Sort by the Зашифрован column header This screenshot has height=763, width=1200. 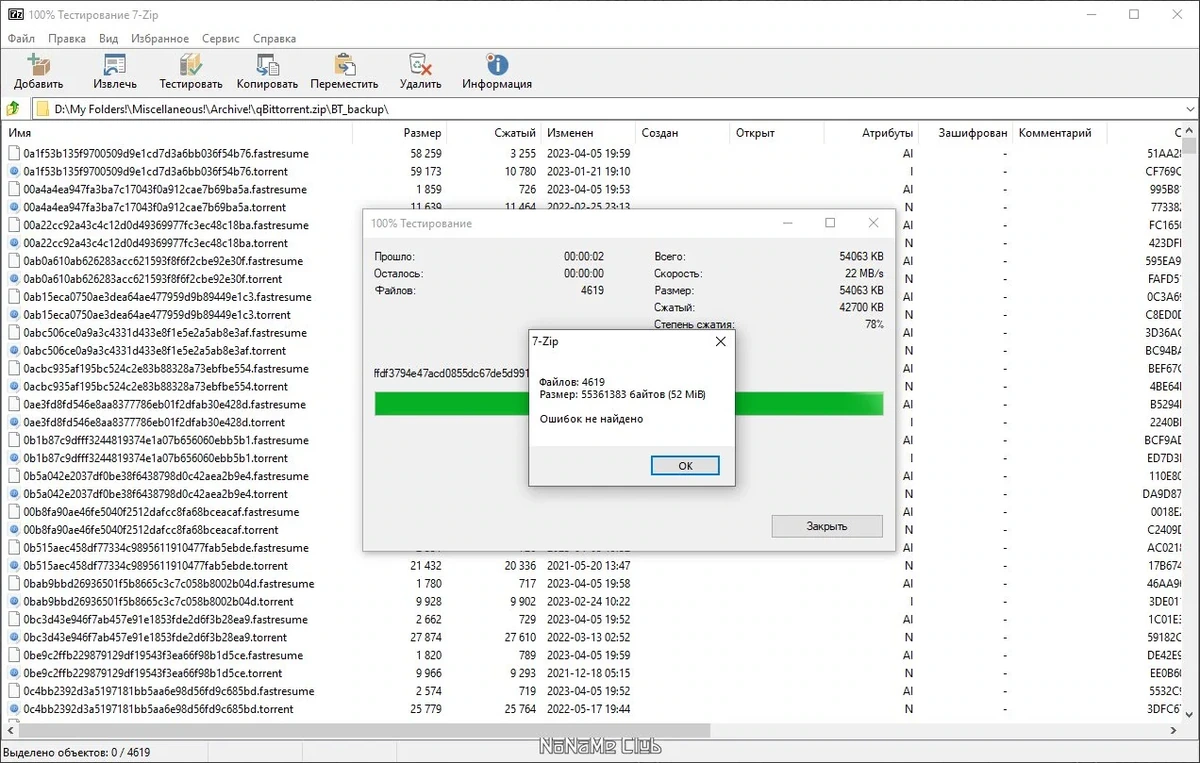[x=967, y=132]
